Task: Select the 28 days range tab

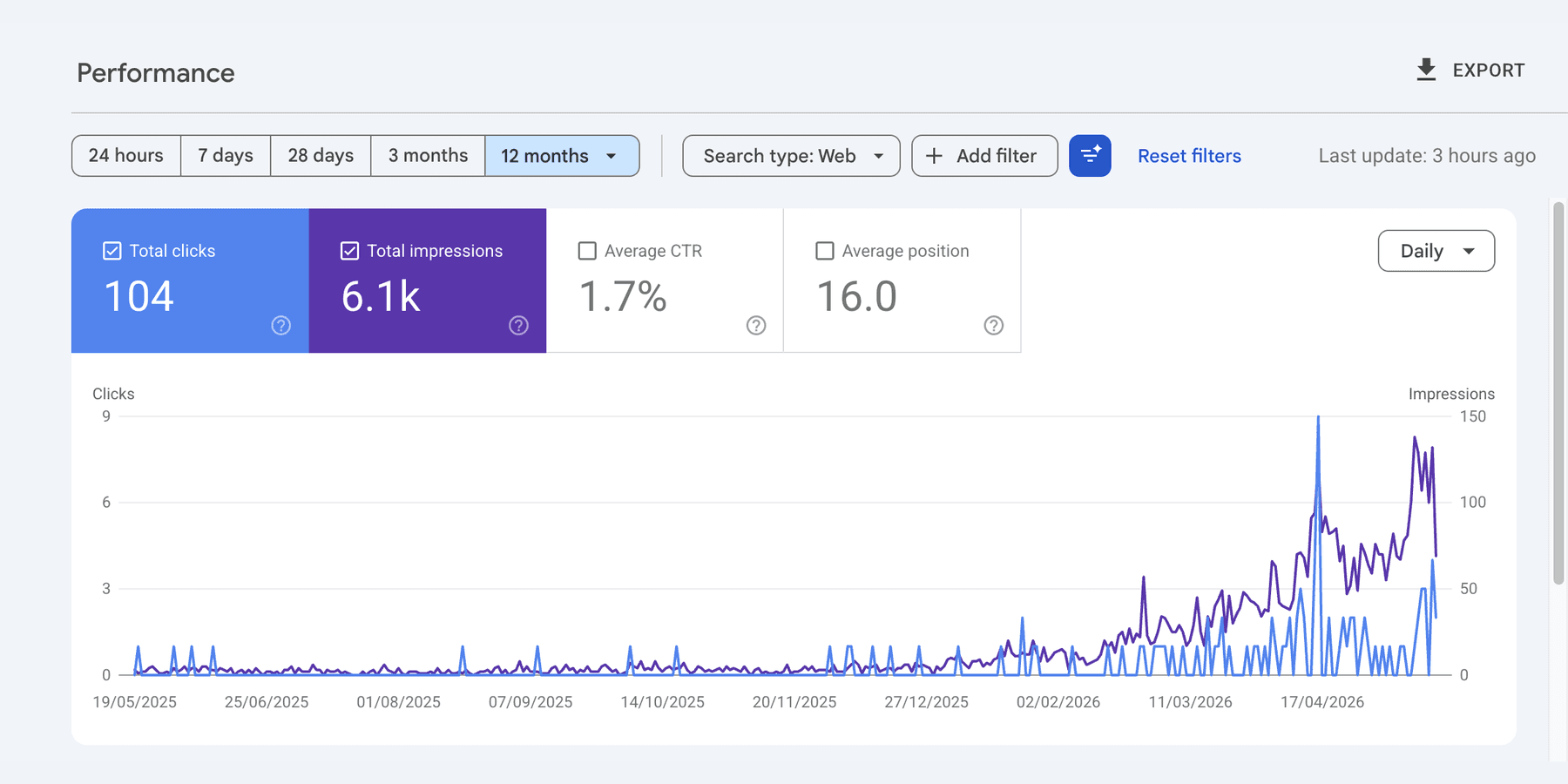Action: 321,156
